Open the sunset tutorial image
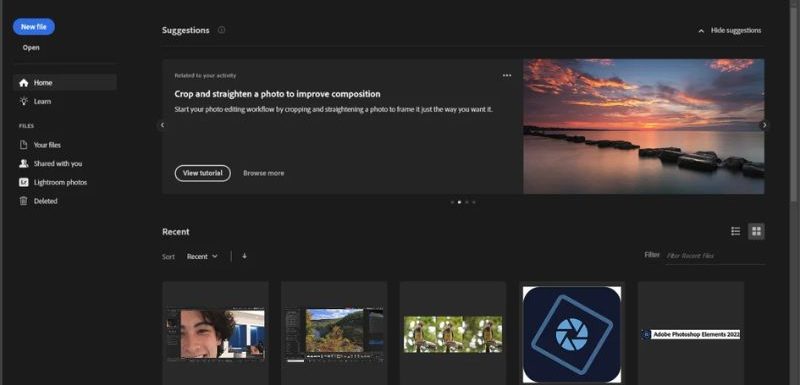Image resolution: width=800 pixels, height=385 pixels. (644, 126)
